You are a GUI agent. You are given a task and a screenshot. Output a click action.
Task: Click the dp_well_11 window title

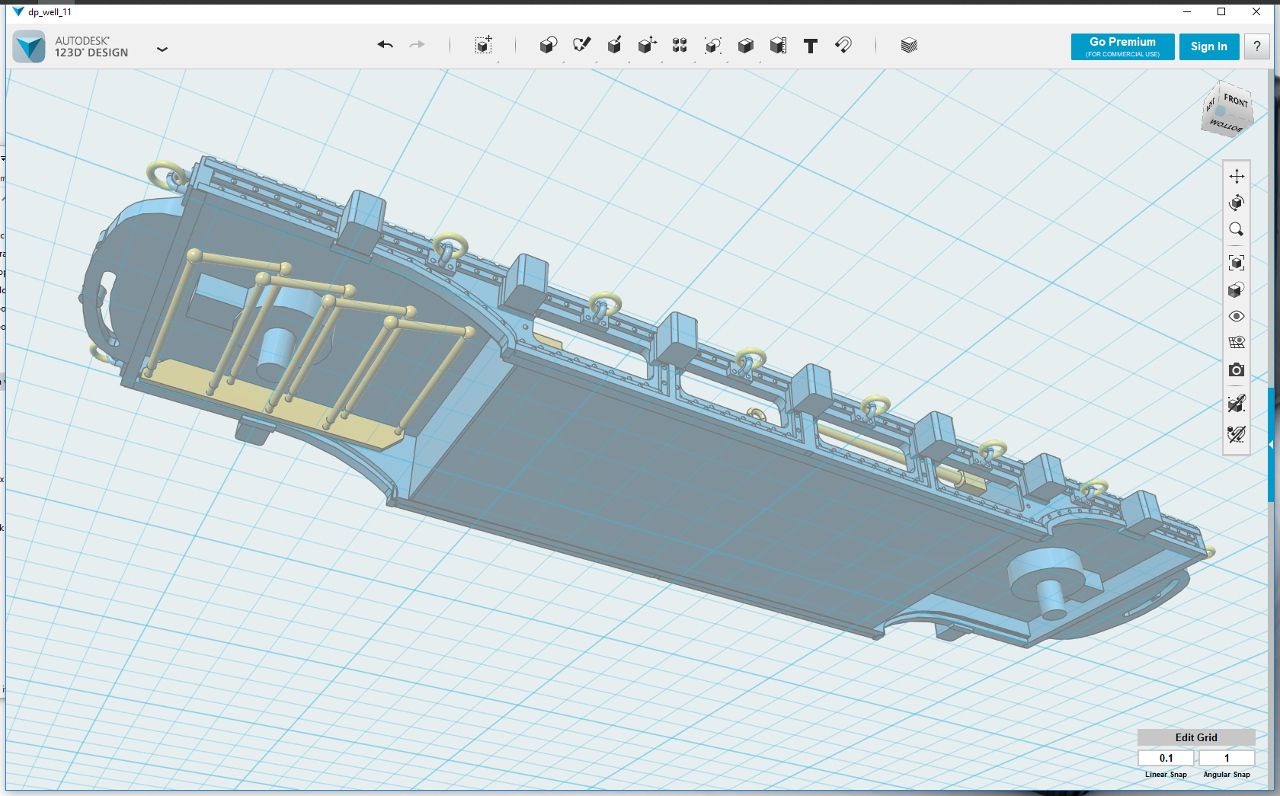point(49,12)
